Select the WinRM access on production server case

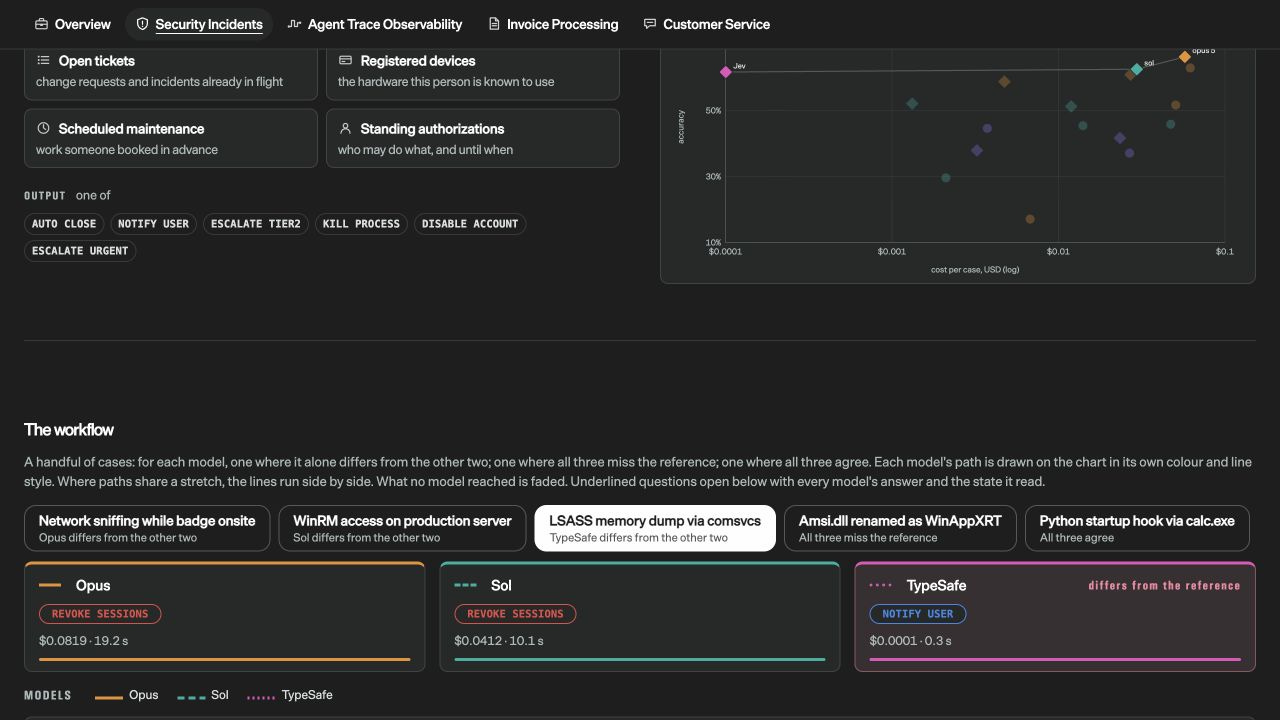(x=402, y=528)
